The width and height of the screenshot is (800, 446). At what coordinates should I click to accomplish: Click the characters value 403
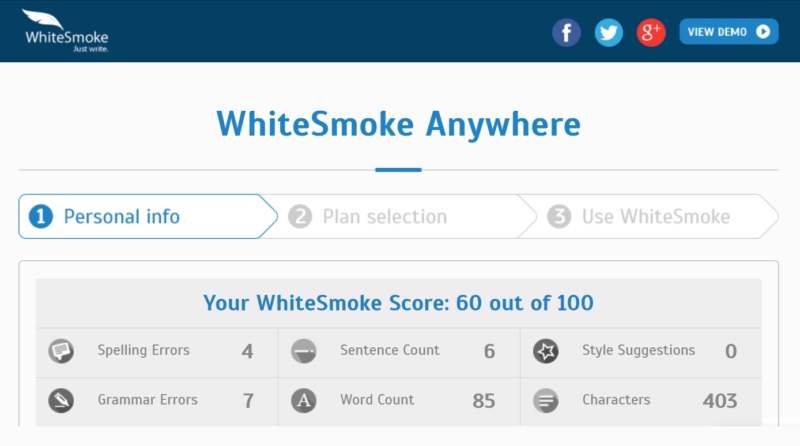[720, 401]
